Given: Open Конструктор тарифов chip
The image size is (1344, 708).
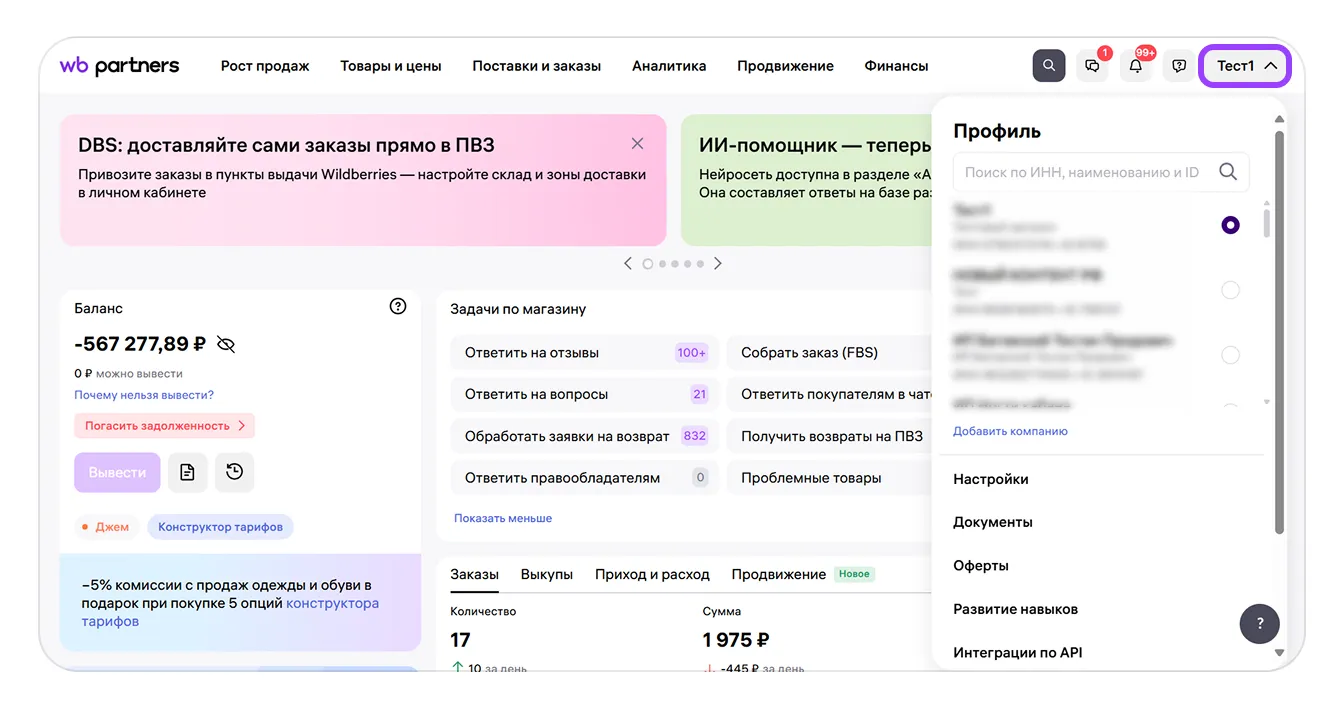Looking at the screenshot, I should point(220,527).
